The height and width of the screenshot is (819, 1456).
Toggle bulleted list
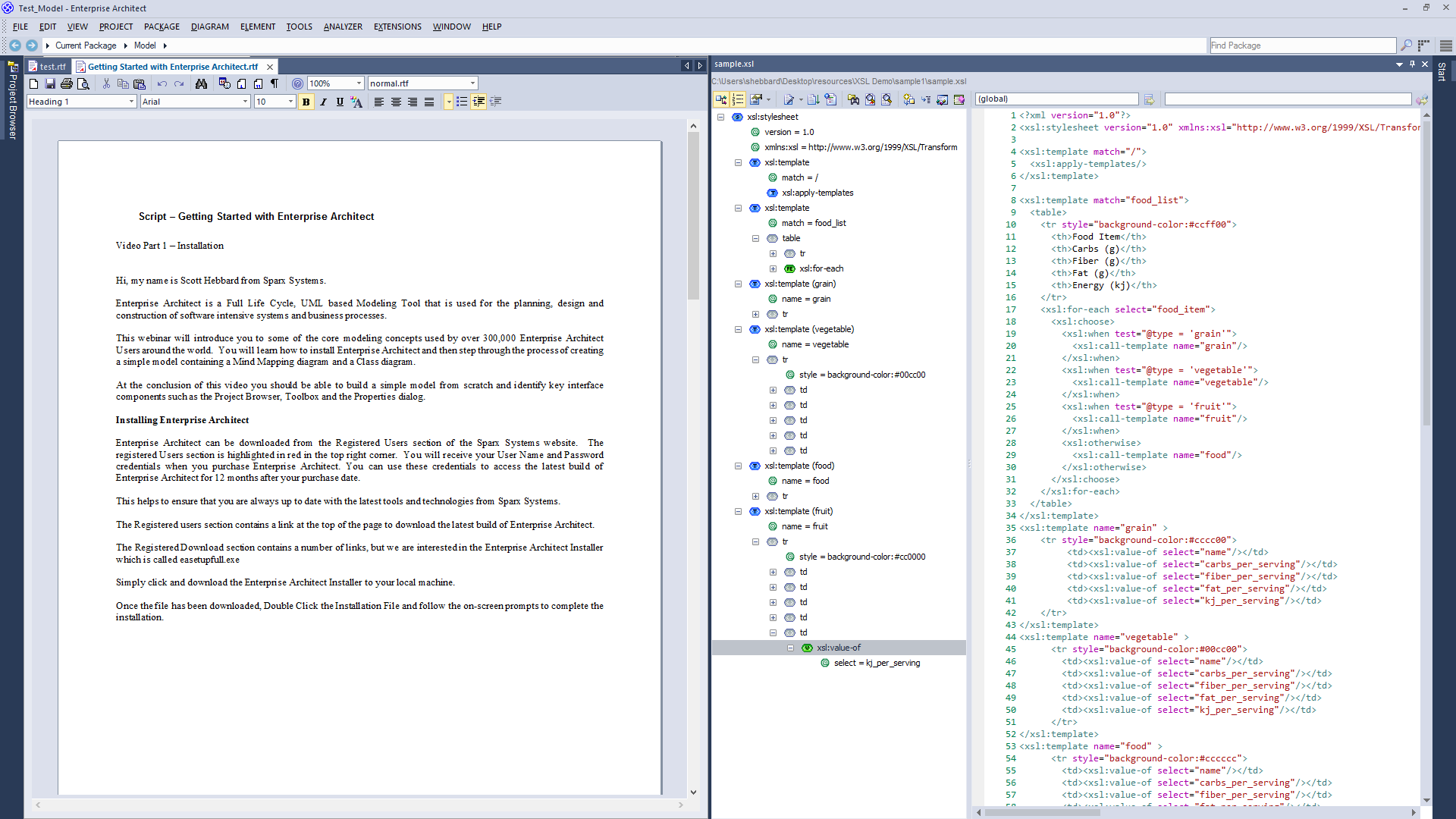point(462,102)
